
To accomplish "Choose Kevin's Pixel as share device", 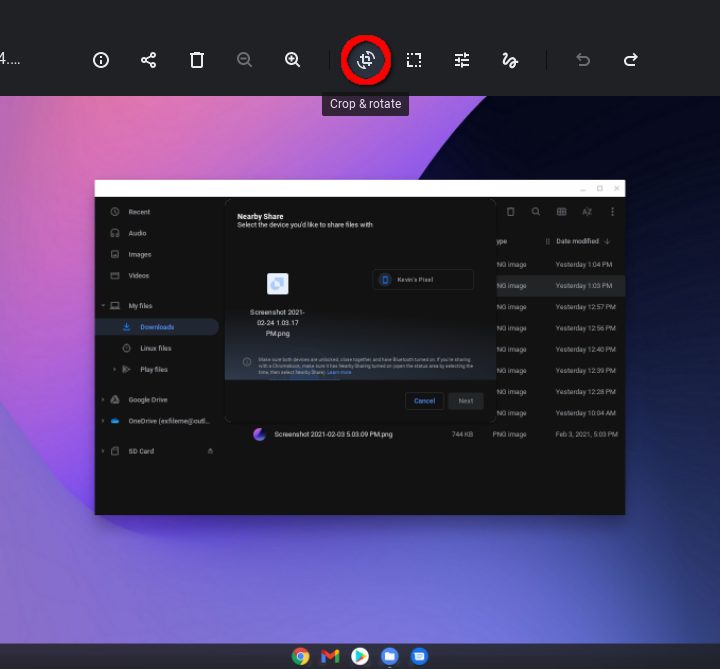I will [423, 280].
